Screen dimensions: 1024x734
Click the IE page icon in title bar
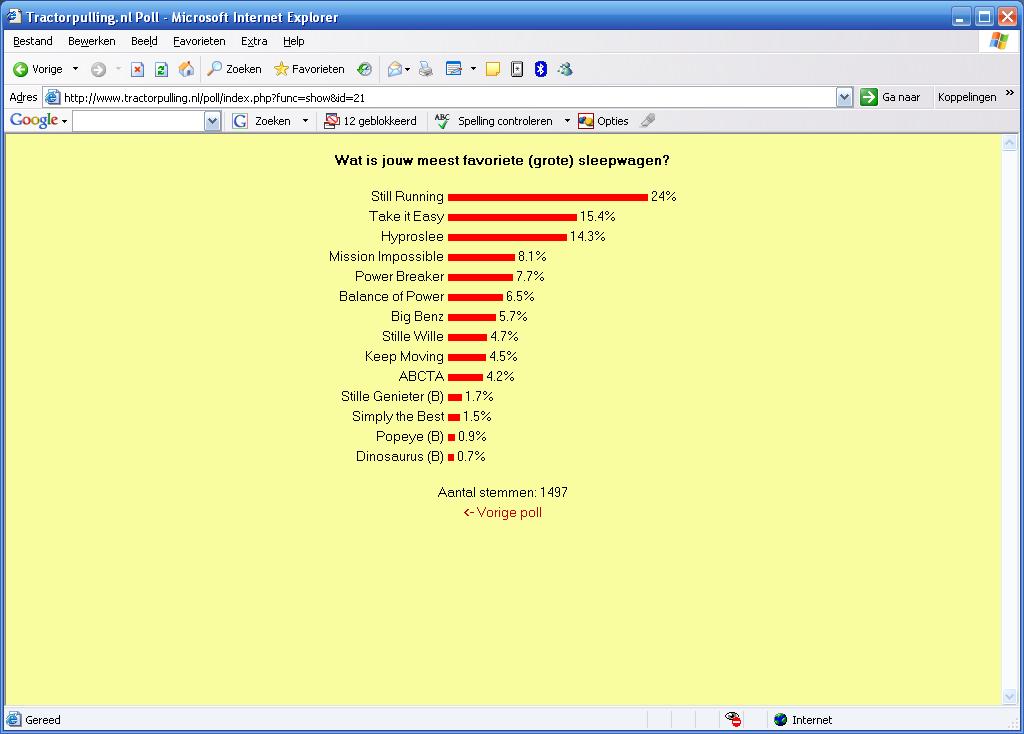14,16
